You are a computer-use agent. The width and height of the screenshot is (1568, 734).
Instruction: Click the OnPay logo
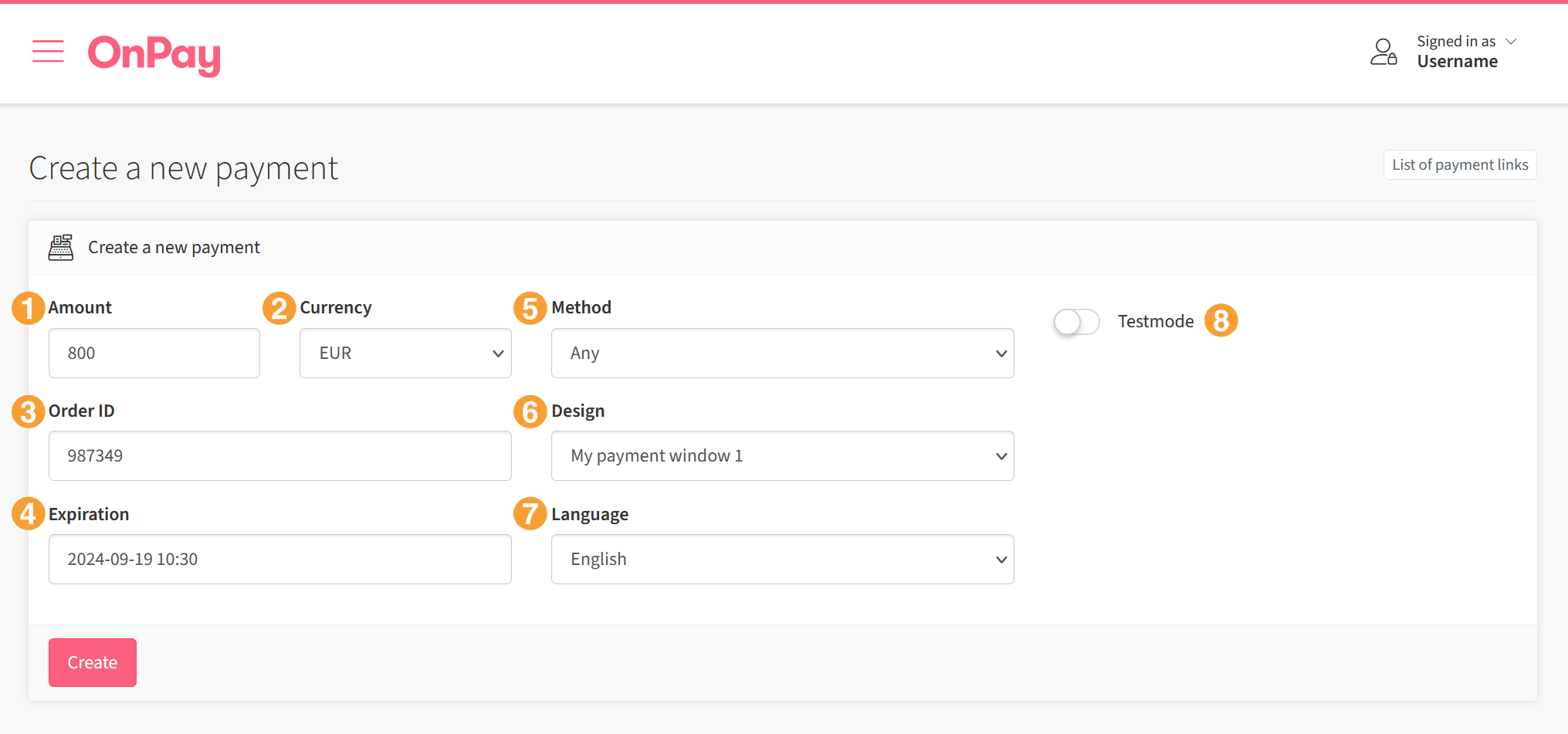[154, 56]
